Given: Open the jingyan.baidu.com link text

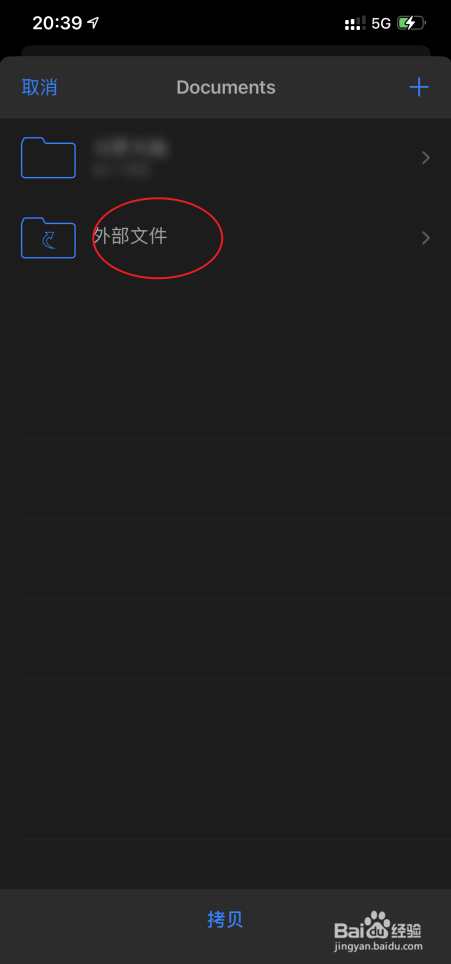Looking at the screenshot, I should click(378, 947).
